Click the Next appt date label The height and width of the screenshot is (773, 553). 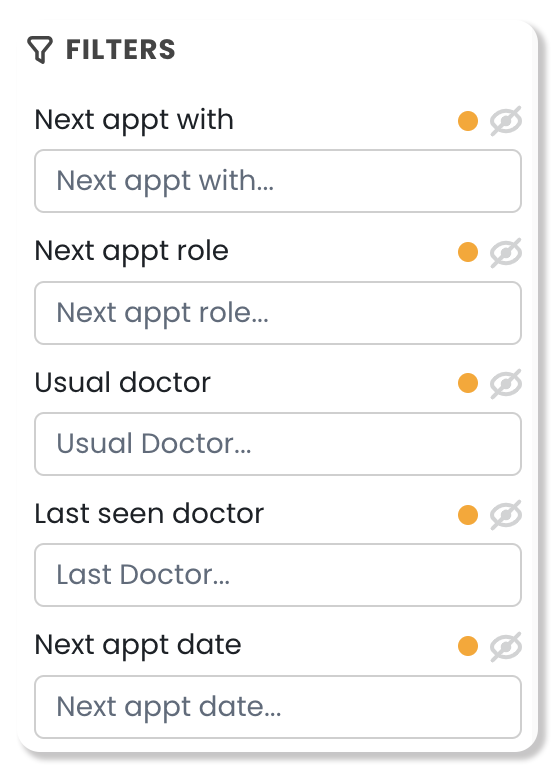[138, 646]
